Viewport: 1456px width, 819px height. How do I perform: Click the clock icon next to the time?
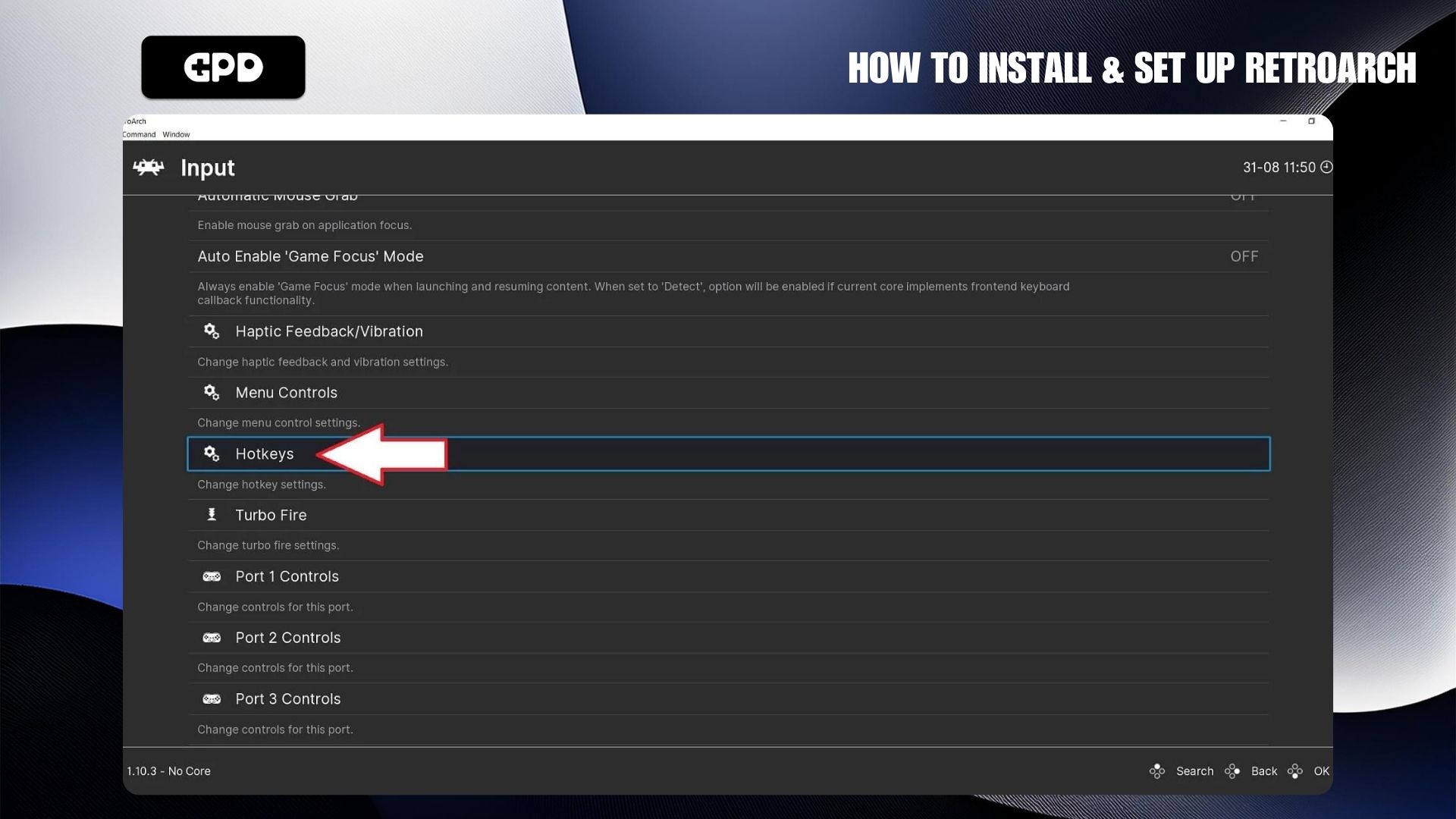coord(1326,168)
